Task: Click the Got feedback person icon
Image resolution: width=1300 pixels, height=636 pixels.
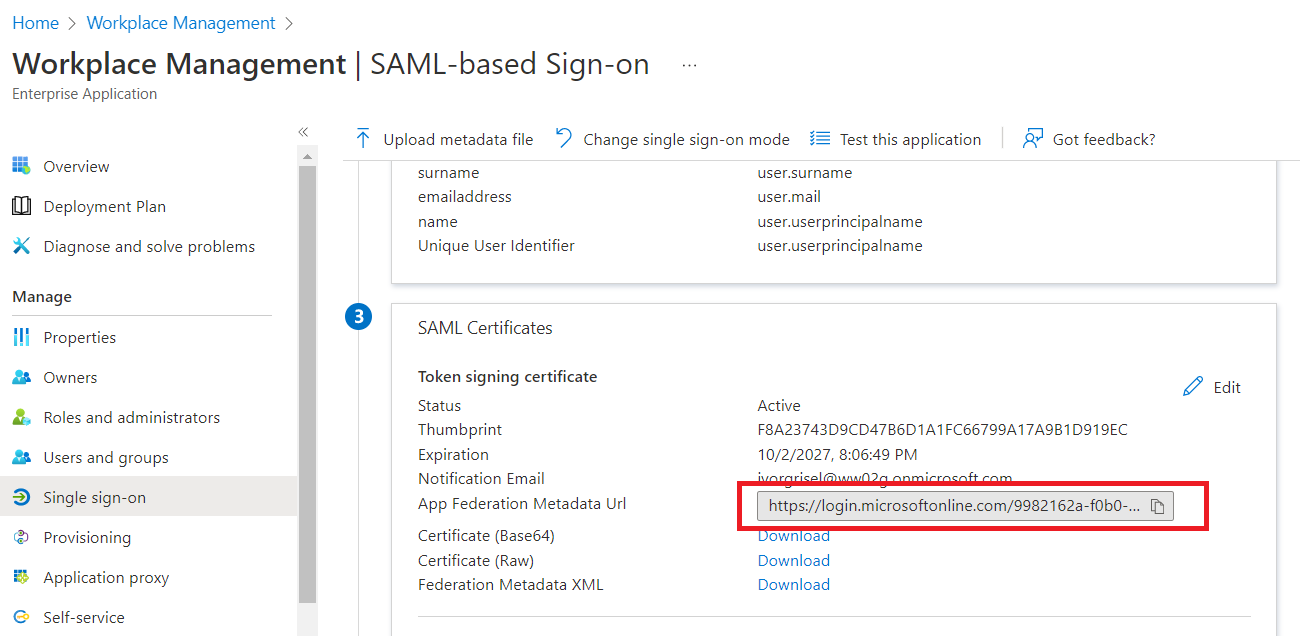Action: [x=1033, y=139]
